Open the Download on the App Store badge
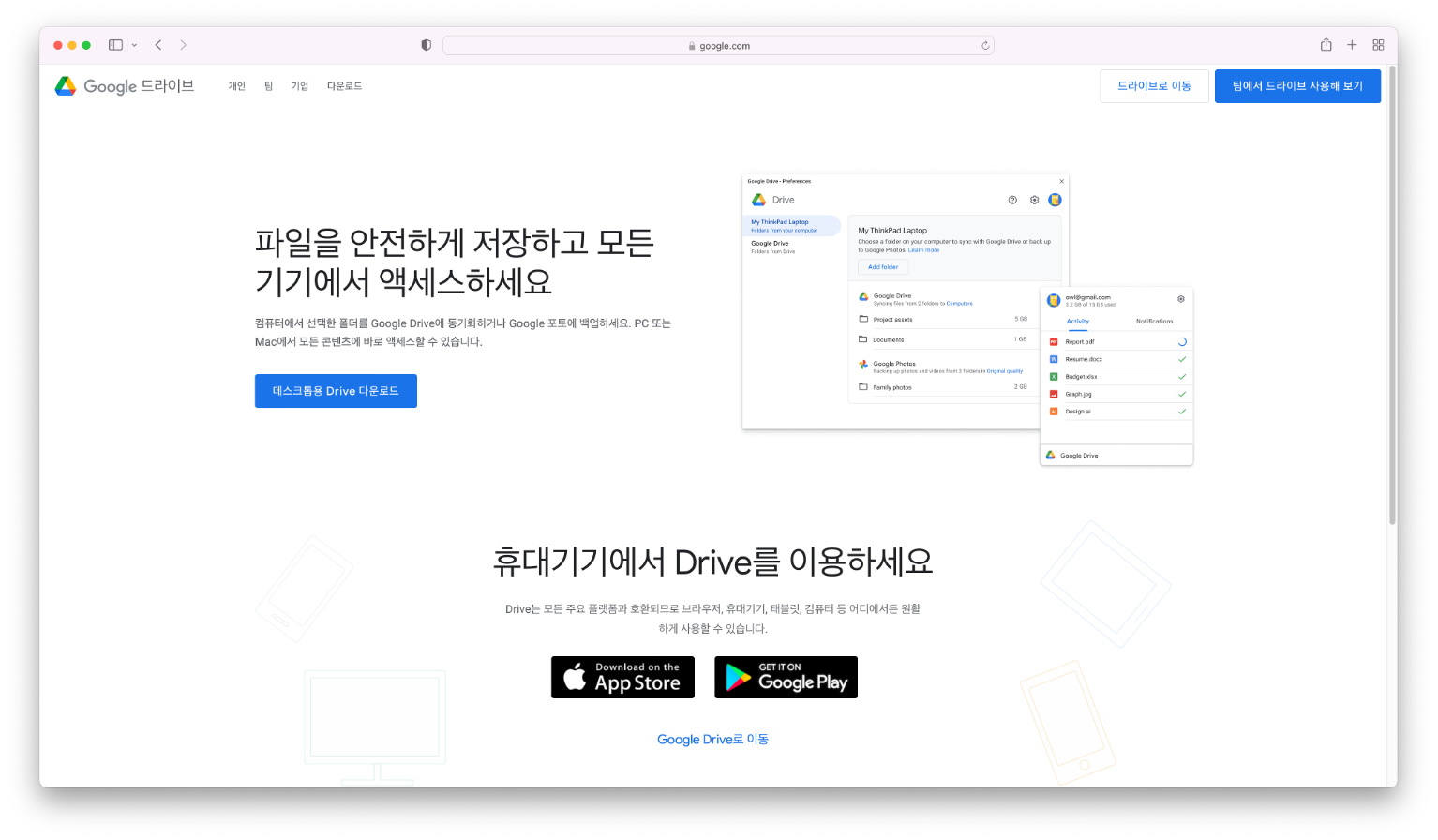 click(x=622, y=677)
